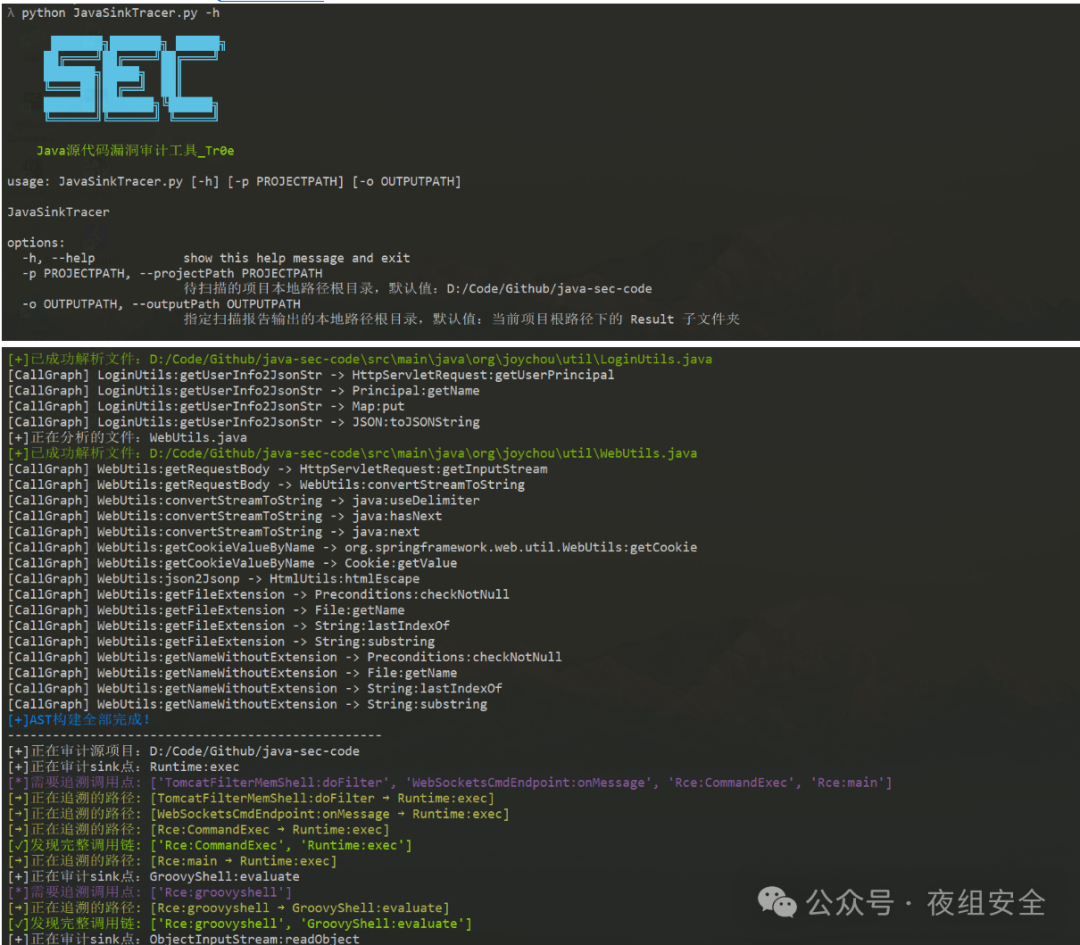Image resolution: width=1080 pixels, height=945 pixels.
Task: Click the '-p PROJECTPATH, --projectPath PROJECTPATH' line
Action: [172, 273]
